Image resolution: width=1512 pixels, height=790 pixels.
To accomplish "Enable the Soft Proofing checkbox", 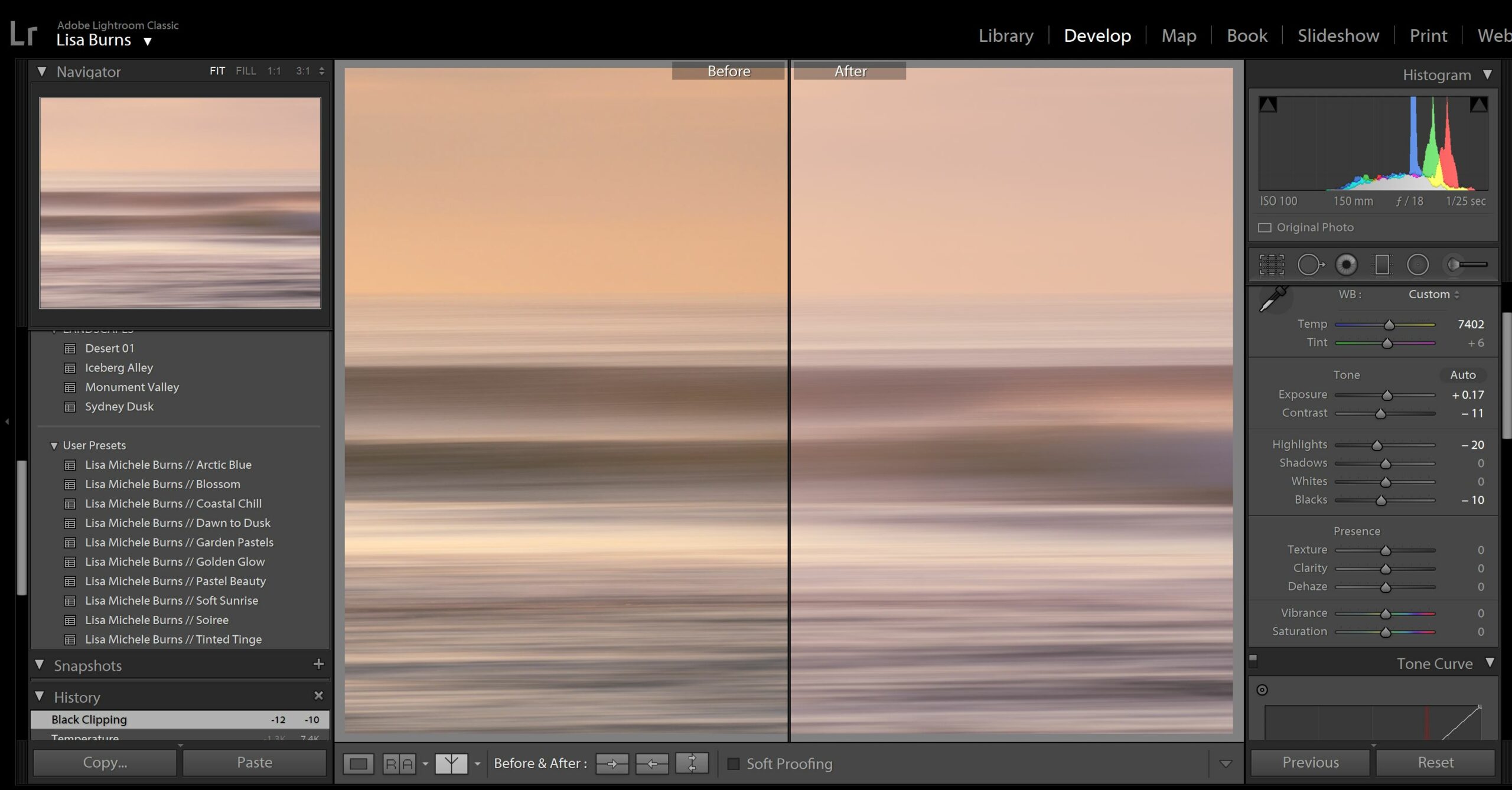I will (733, 764).
